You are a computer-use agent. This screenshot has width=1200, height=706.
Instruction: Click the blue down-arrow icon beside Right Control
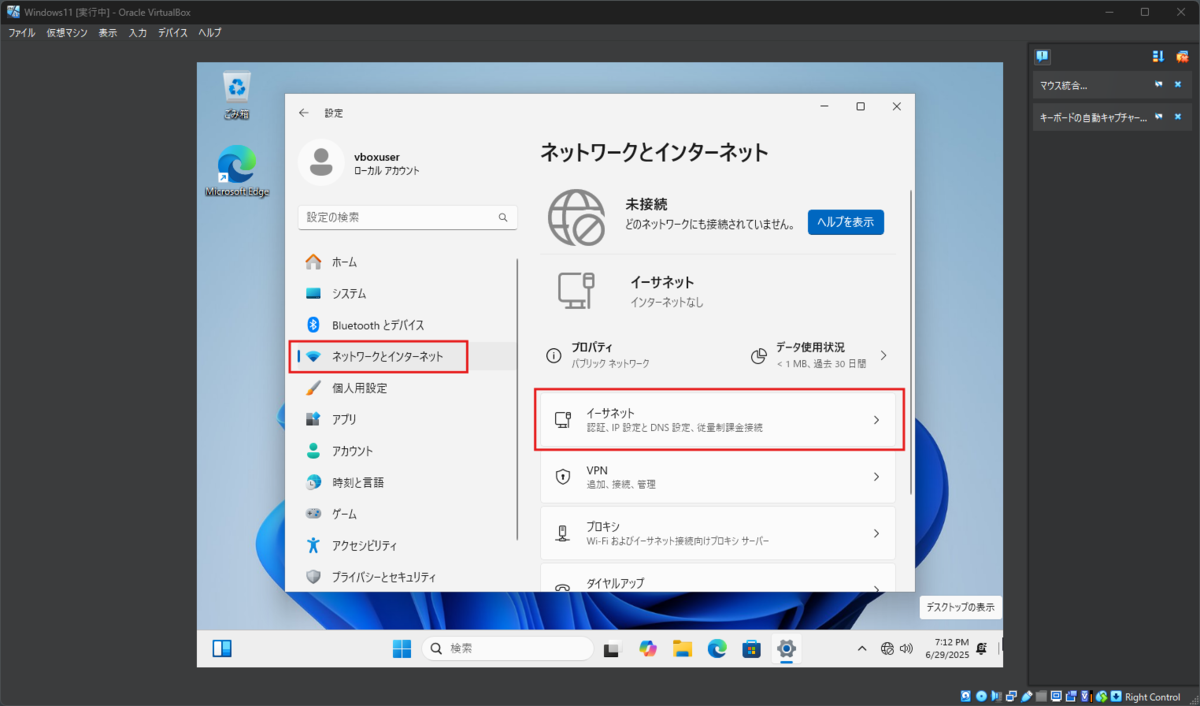(x=1116, y=697)
